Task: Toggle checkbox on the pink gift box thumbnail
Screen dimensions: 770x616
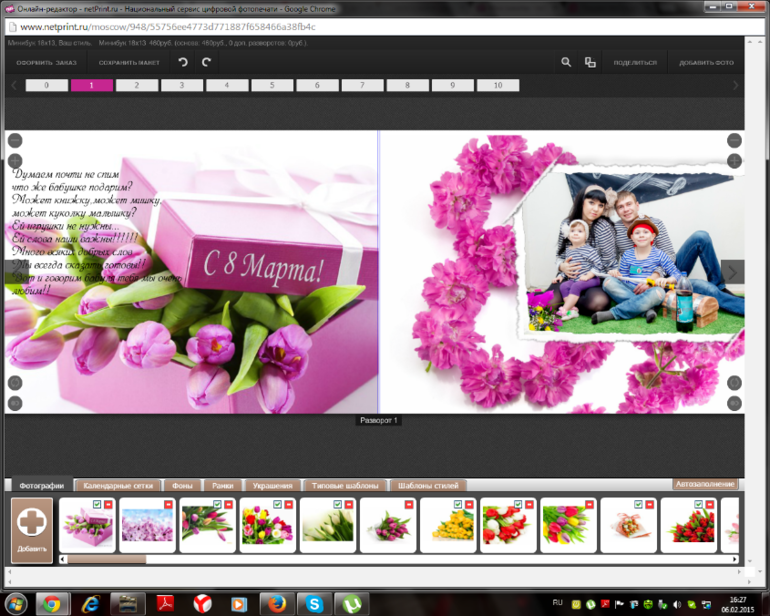Action: click(96, 505)
